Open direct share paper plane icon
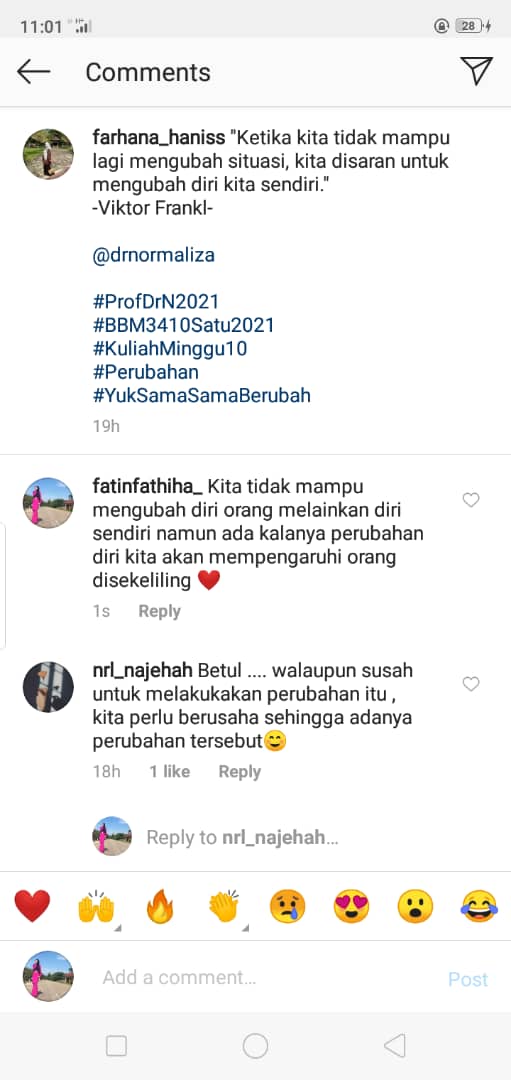511x1080 pixels. (477, 71)
